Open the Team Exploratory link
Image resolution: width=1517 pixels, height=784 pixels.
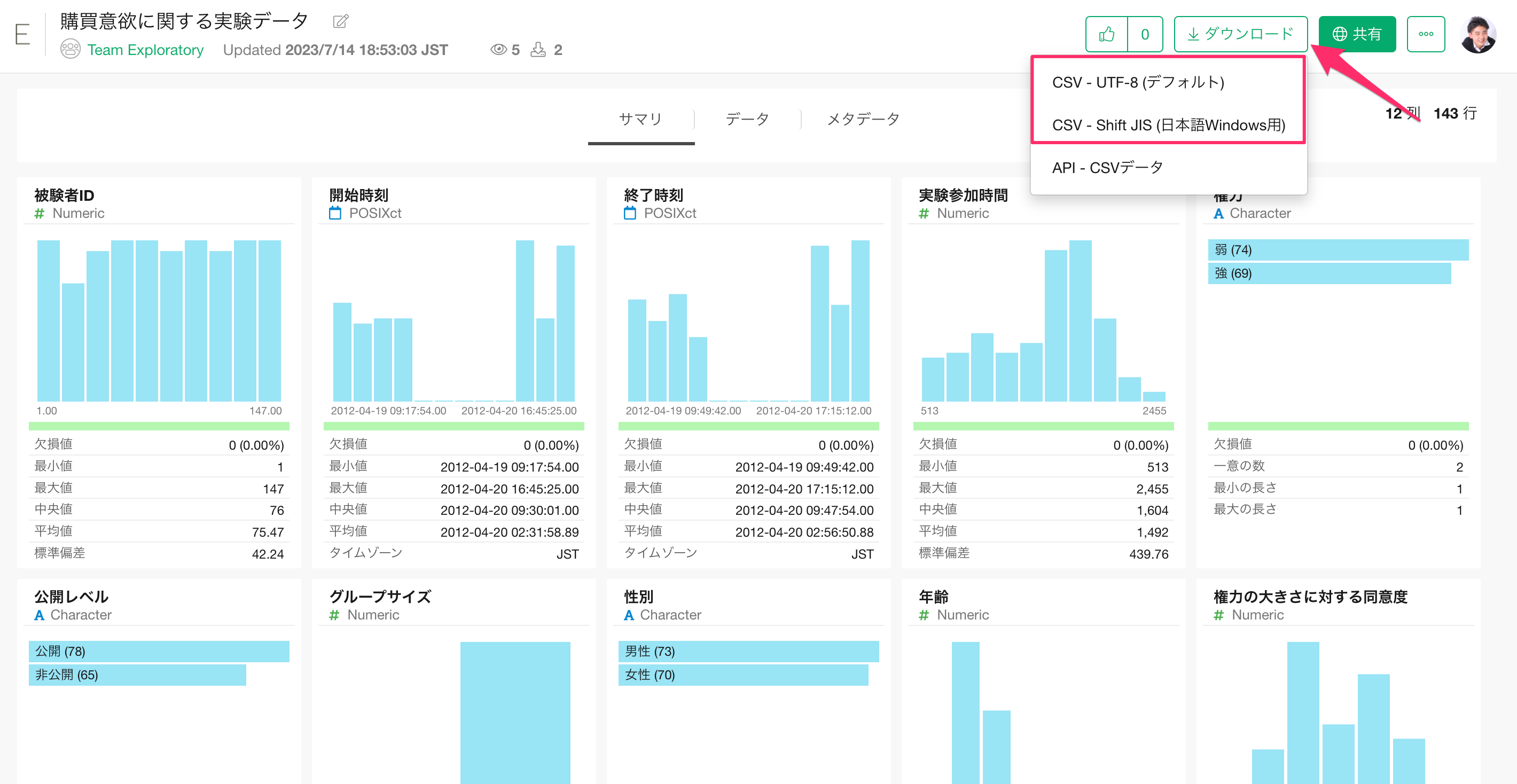(145, 50)
